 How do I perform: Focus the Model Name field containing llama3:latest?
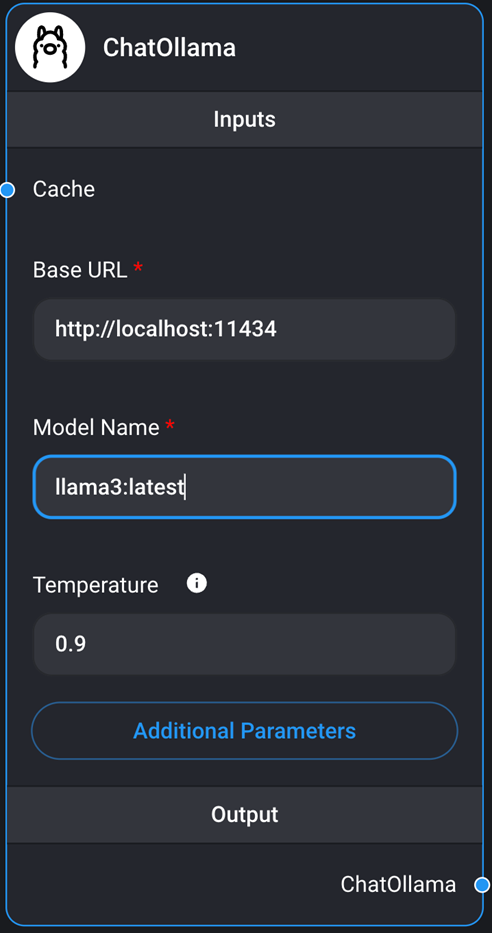[x=245, y=487]
